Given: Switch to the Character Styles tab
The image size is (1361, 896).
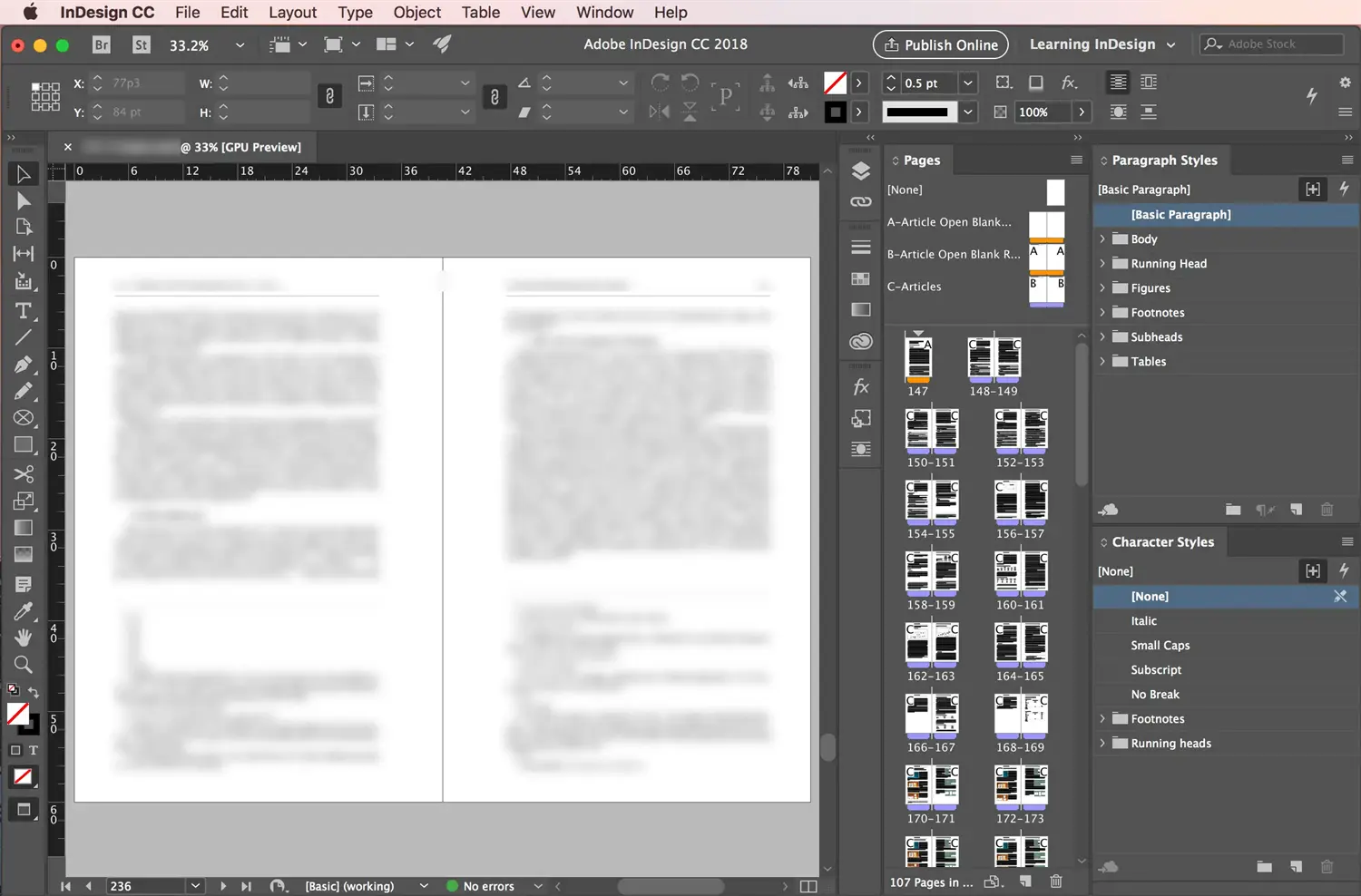Looking at the screenshot, I should pos(1164,541).
